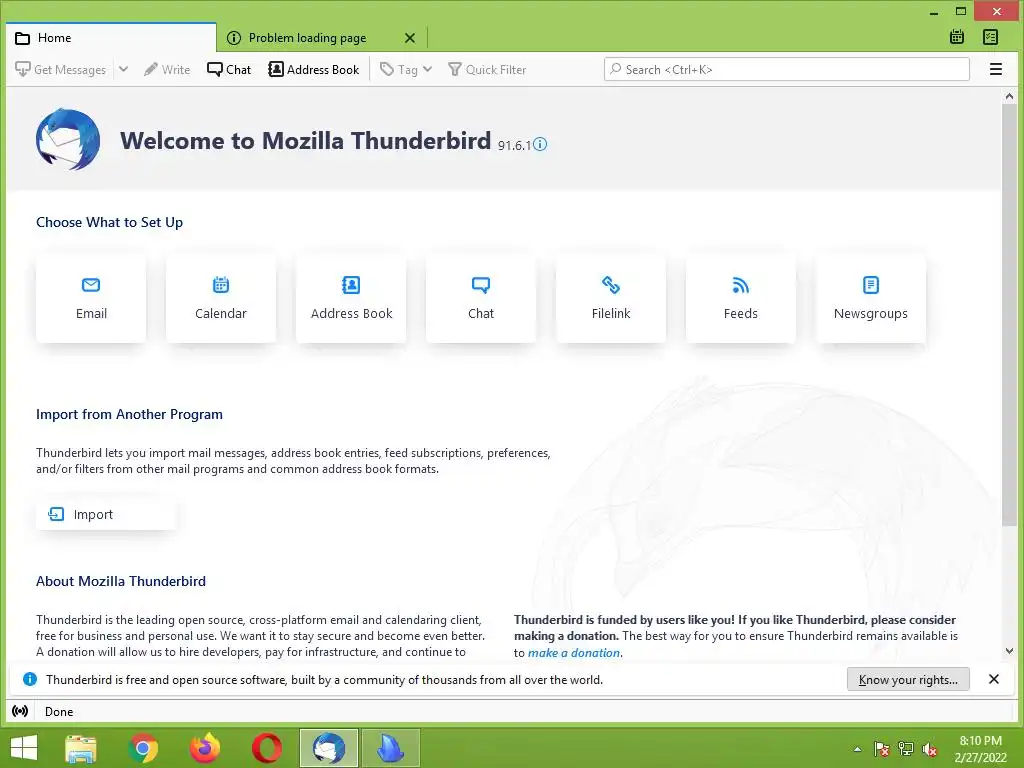The height and width of the screenshot is (768, 1024).
Task: Close the Problem loading page tab
Action: (409, 38)
